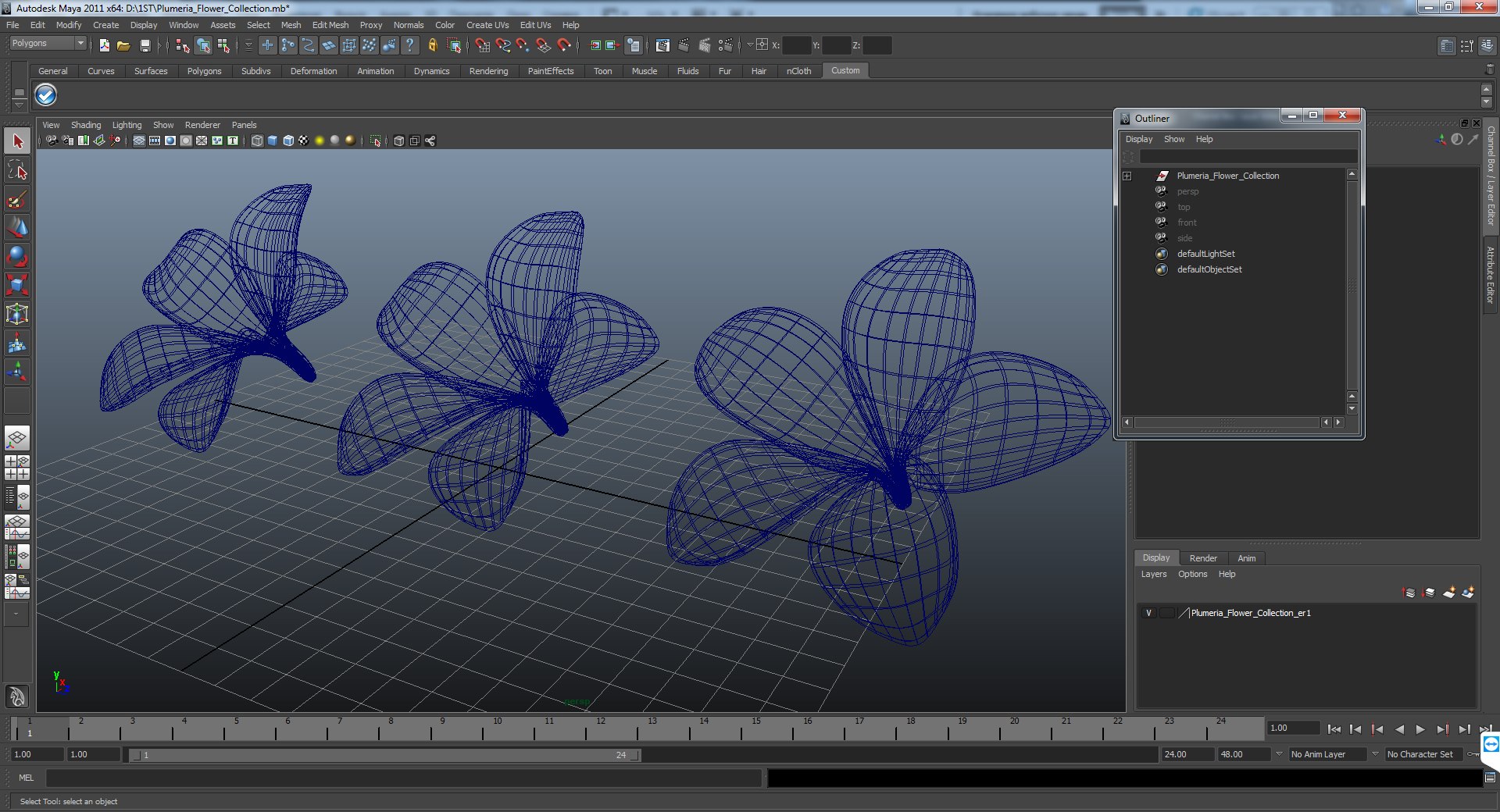Image resolution: width=1500 pixels, height=812 pixels.
Task: Open Layers menu in layer editor
Action: (1153, 574)
